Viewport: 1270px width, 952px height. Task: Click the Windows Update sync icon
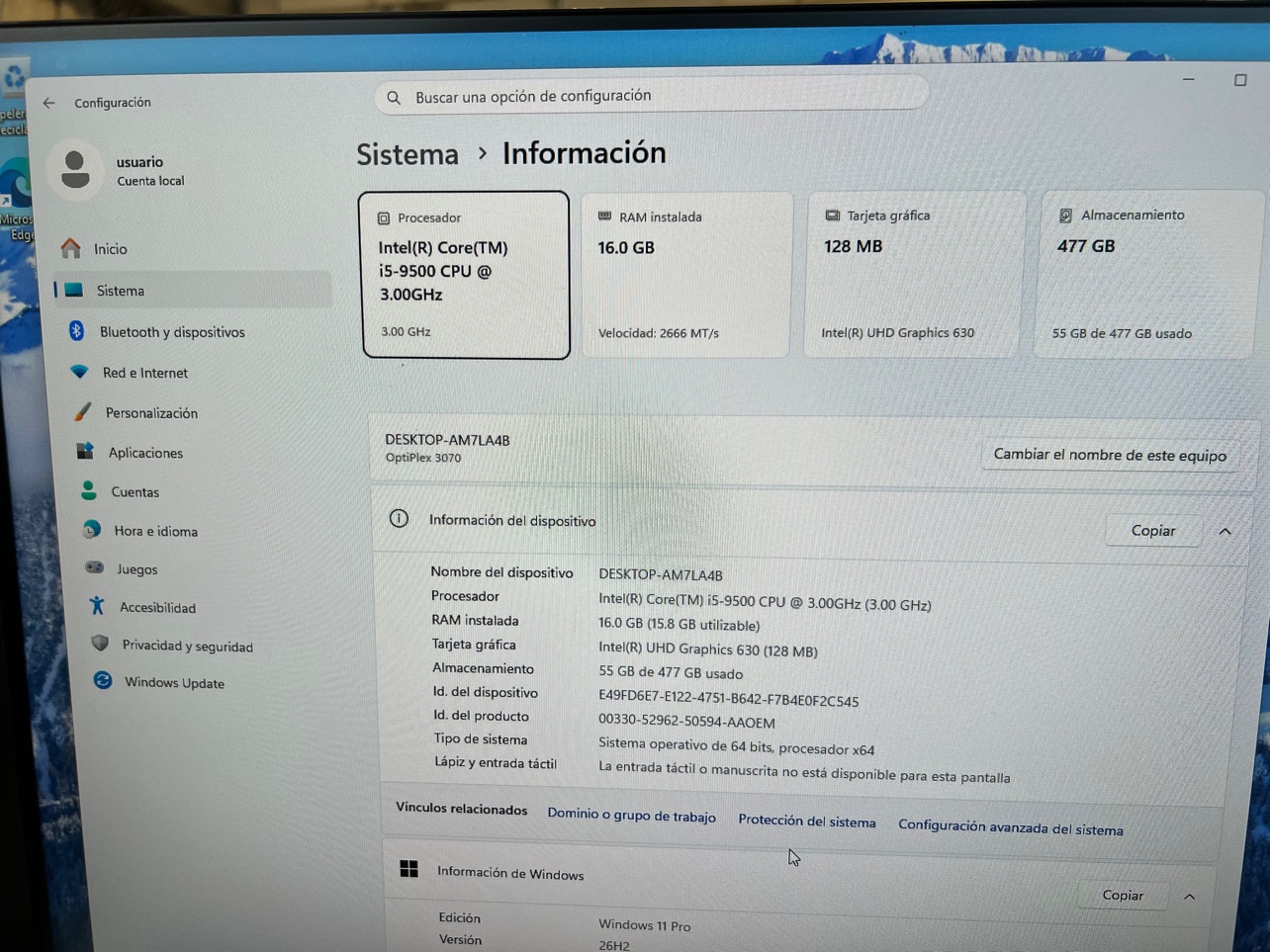click(103, 681)
